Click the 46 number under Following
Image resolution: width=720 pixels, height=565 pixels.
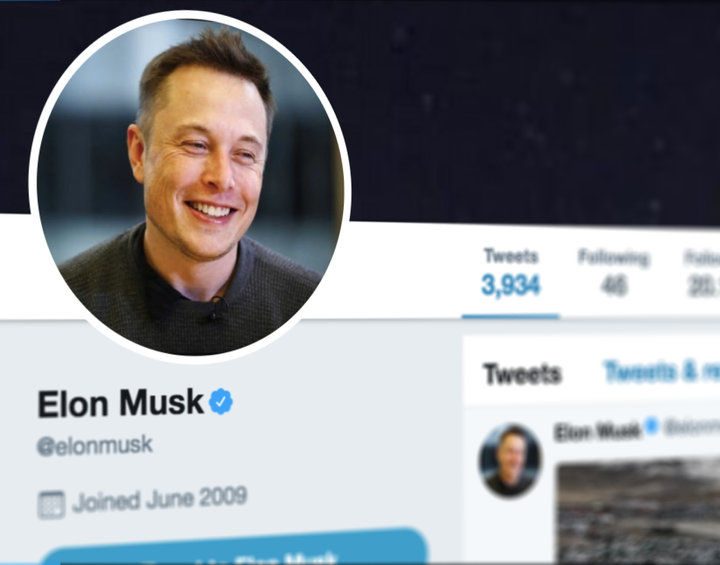point(614,287)
